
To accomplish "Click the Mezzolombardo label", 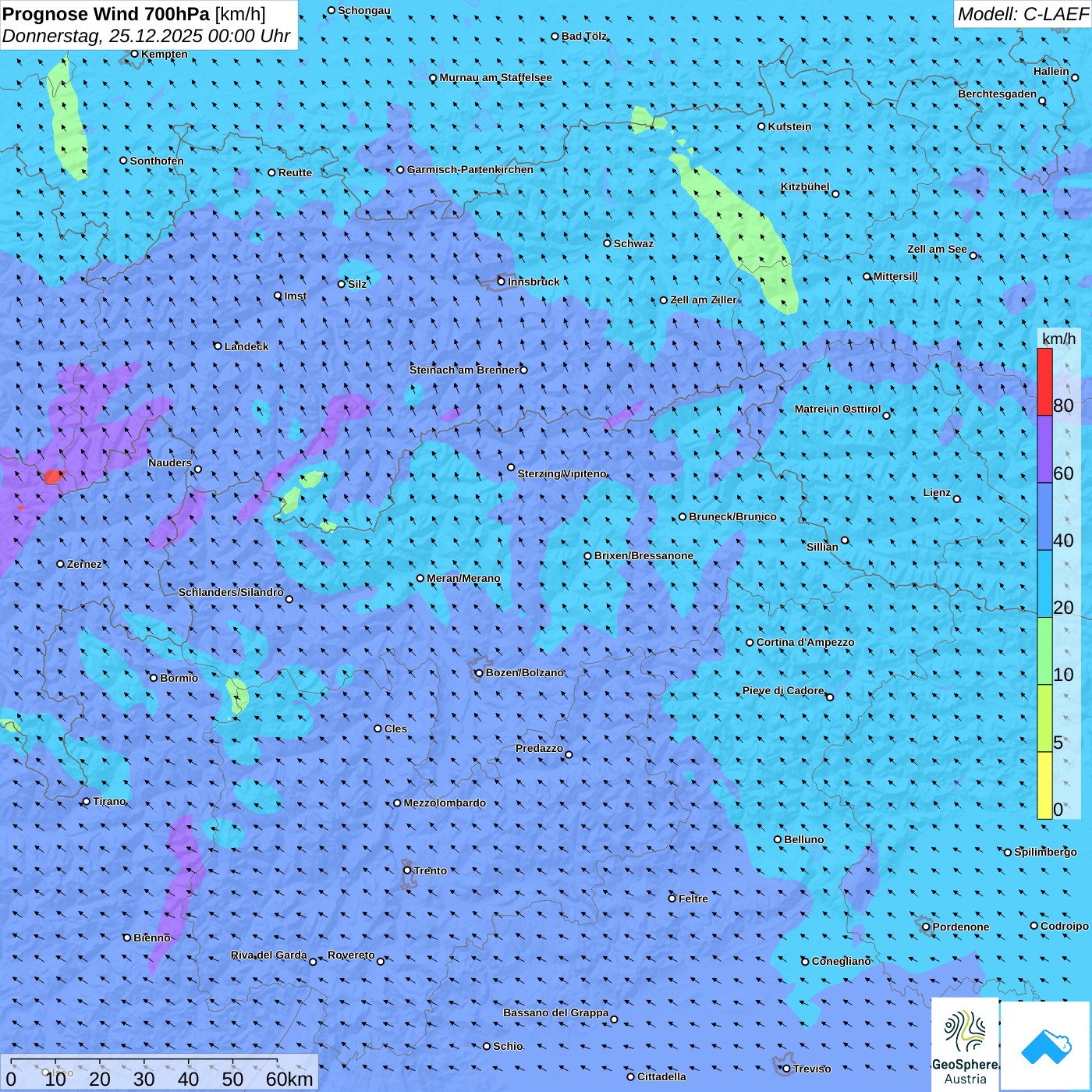I will [445, 803].
